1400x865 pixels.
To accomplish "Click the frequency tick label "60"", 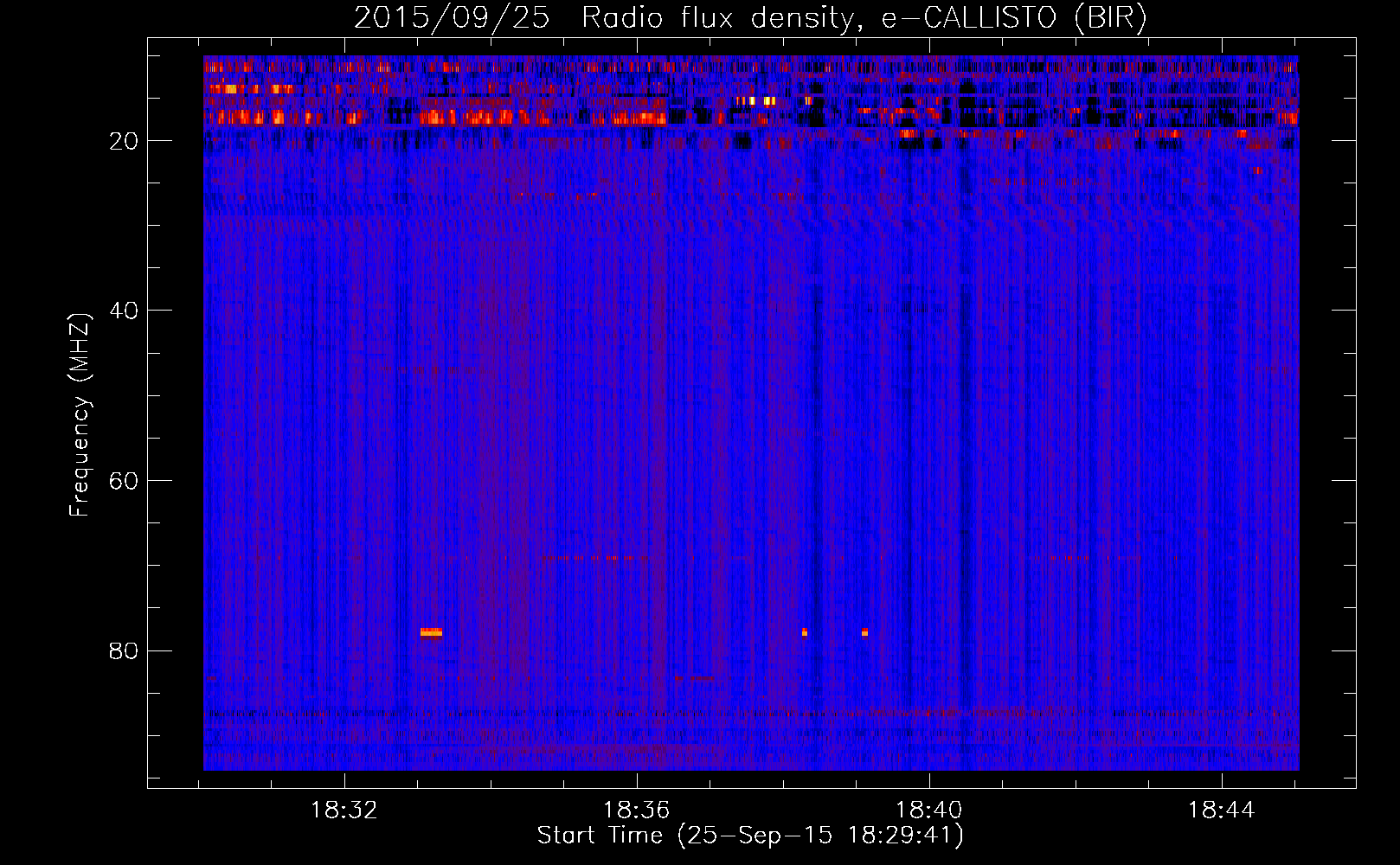I will click(125, 481).
